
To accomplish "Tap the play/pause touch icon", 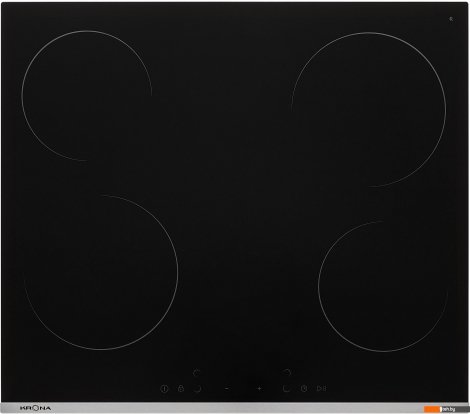I will [x=321, y=388].
